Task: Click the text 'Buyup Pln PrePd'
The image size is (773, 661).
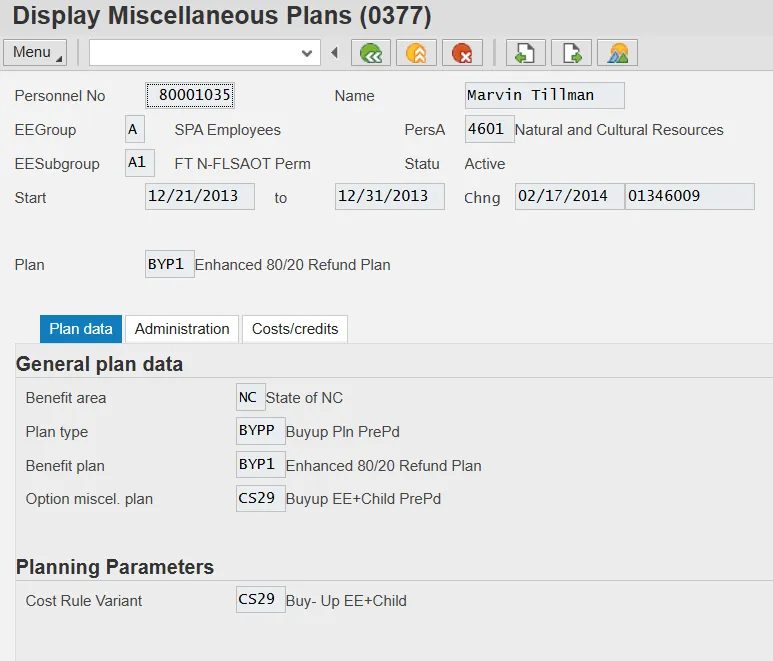Action: (x=343, y=432)
